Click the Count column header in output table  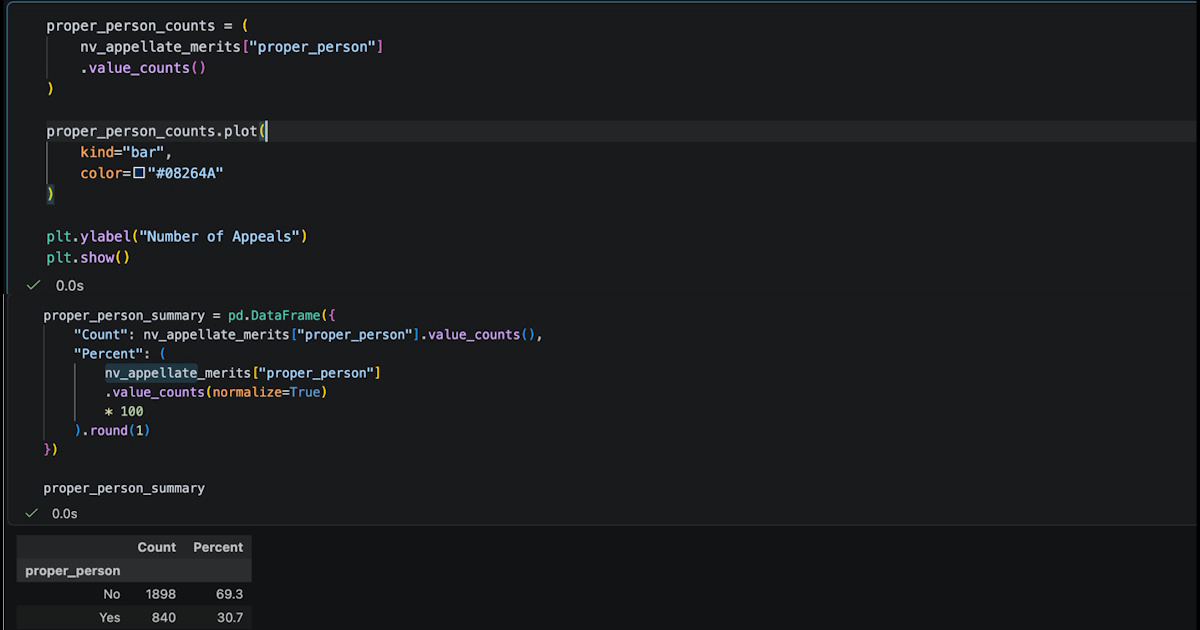[157, 547]
